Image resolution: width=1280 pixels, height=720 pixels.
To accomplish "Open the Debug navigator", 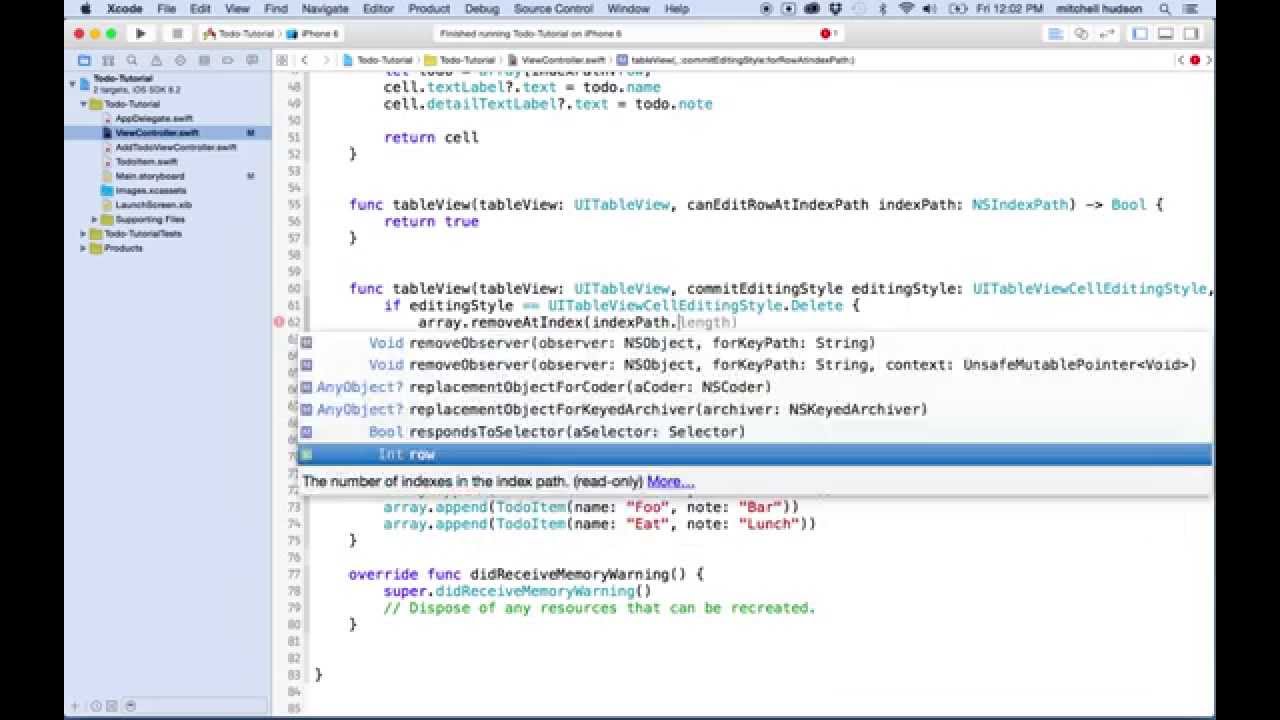I will 203,60.
